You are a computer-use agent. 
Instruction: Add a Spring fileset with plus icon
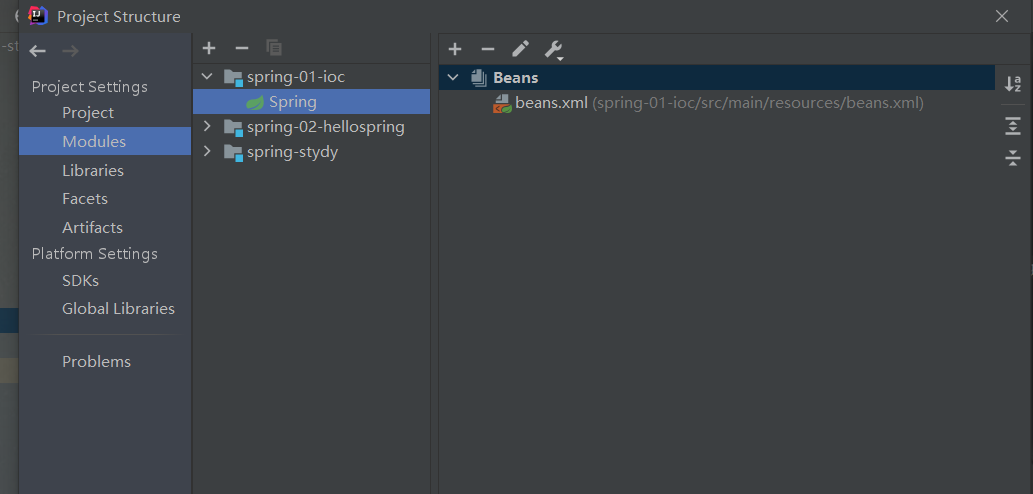tap(455, 49)
